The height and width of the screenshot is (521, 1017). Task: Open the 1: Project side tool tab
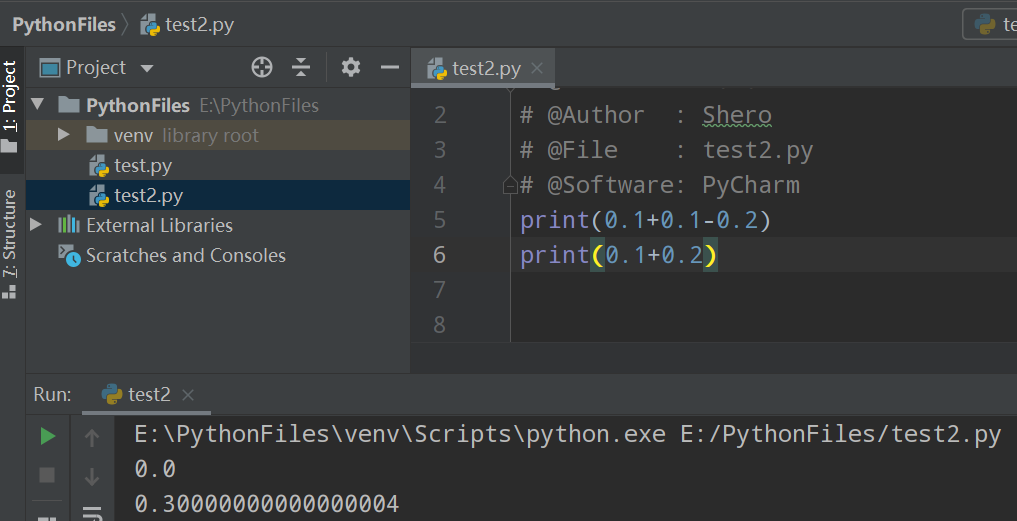(x=10, y=106)
